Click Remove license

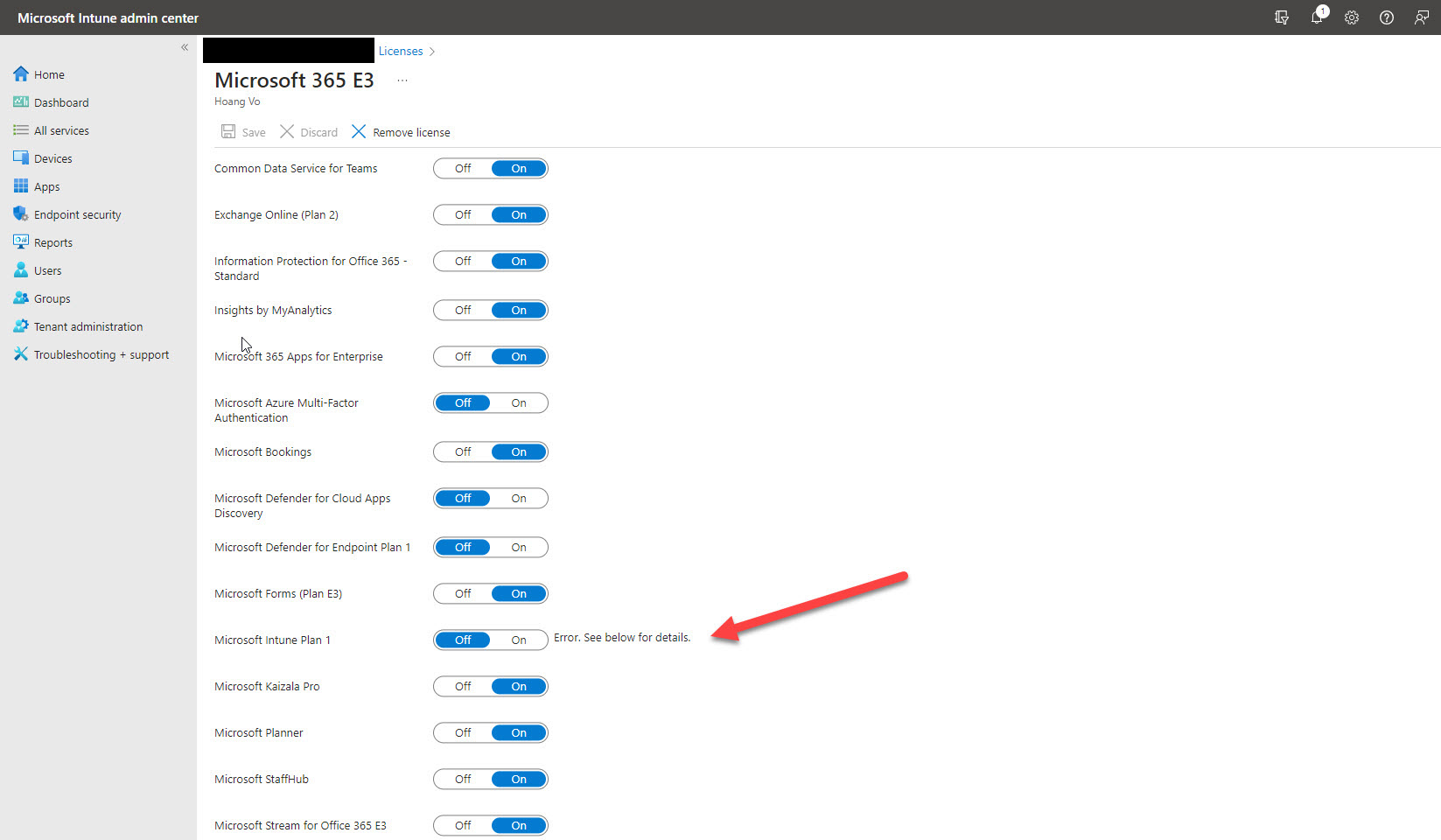[400, 131]
